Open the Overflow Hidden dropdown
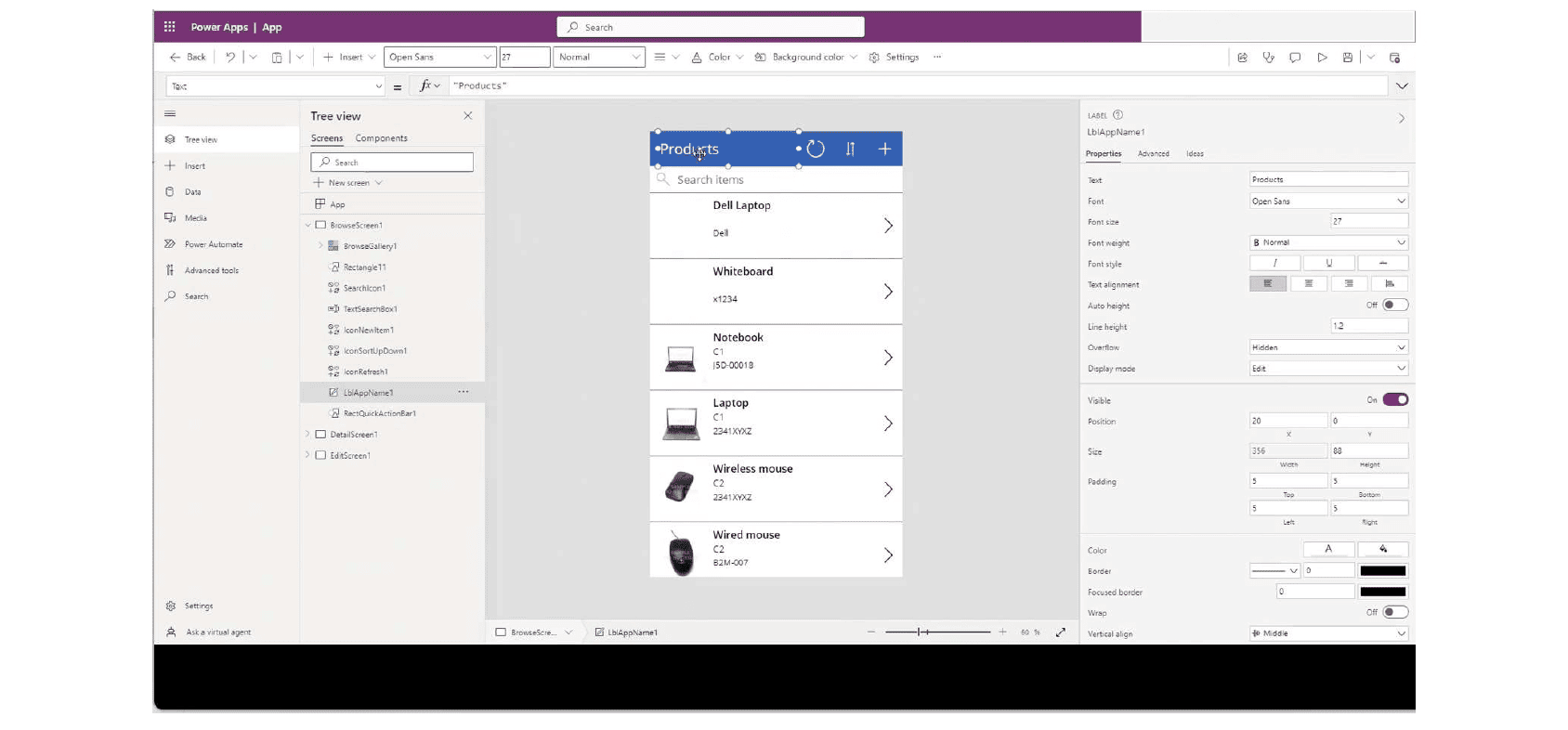 [x=1328, y=347]
